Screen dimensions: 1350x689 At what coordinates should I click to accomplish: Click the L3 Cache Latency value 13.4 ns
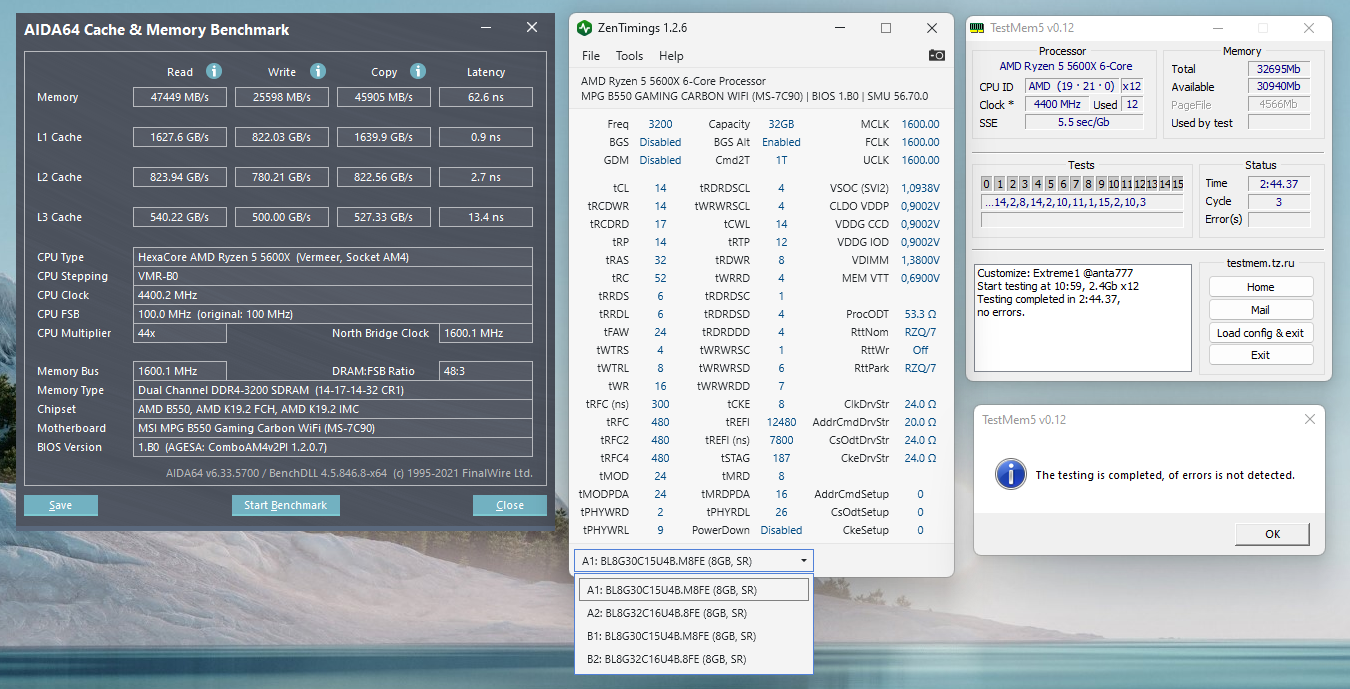click(x=486, y=217)
